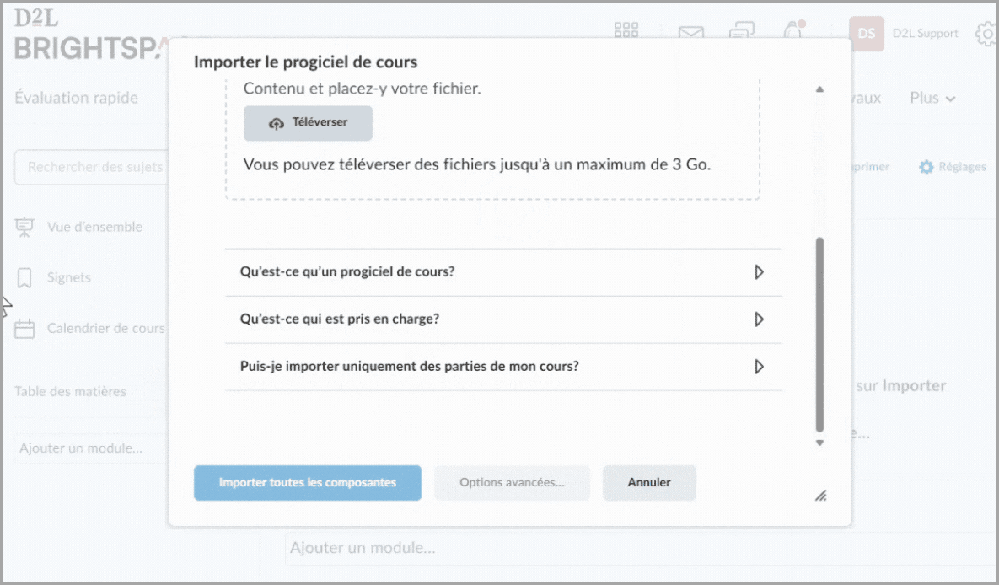999x585 pixels.
Task: Open the Plus dropdown menu
Action: coord(932,98)
